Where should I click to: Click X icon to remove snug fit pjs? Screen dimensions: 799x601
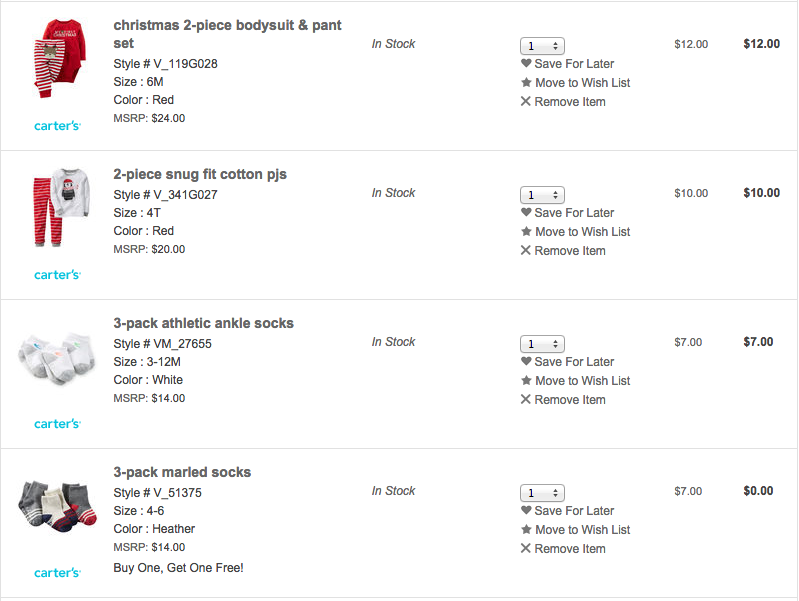[x=526, y=251]
